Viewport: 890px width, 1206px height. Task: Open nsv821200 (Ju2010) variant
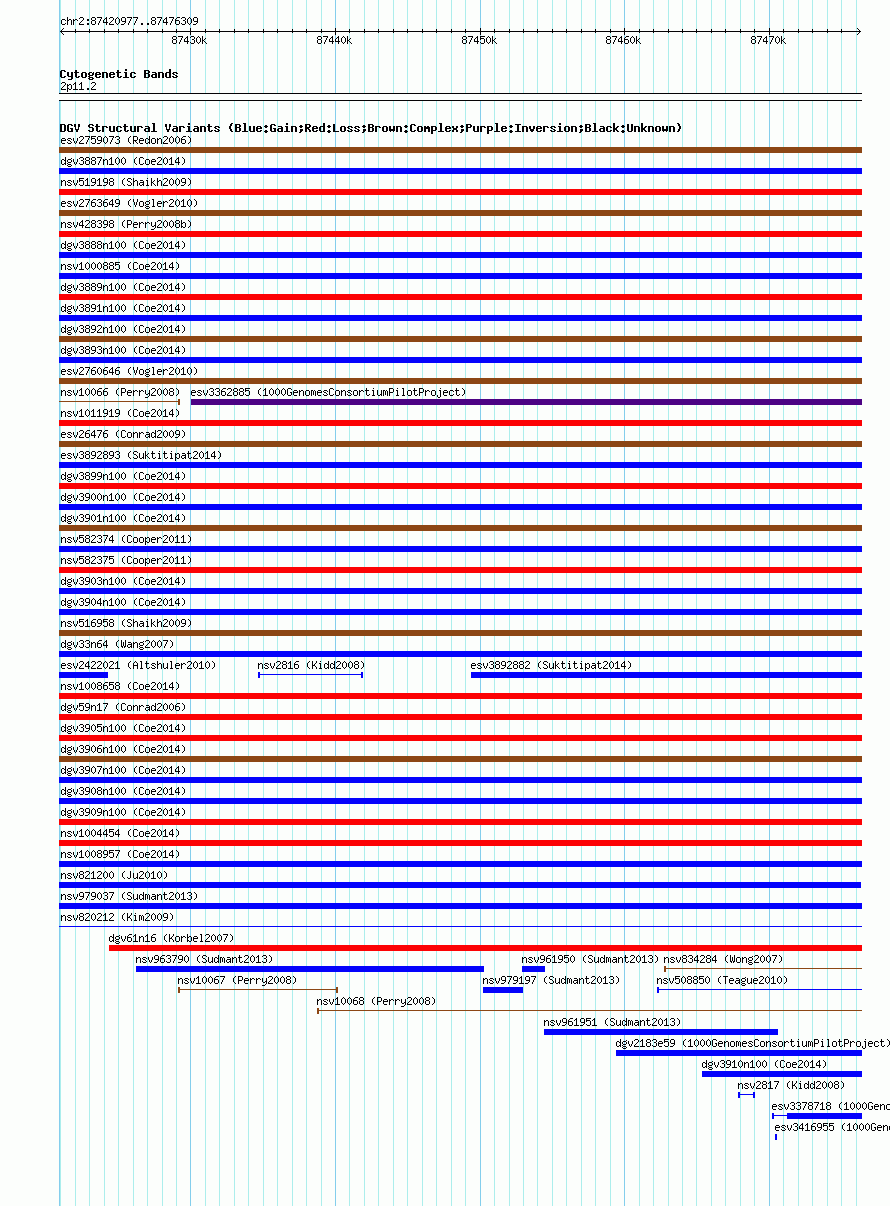click(x=114, y=875)
